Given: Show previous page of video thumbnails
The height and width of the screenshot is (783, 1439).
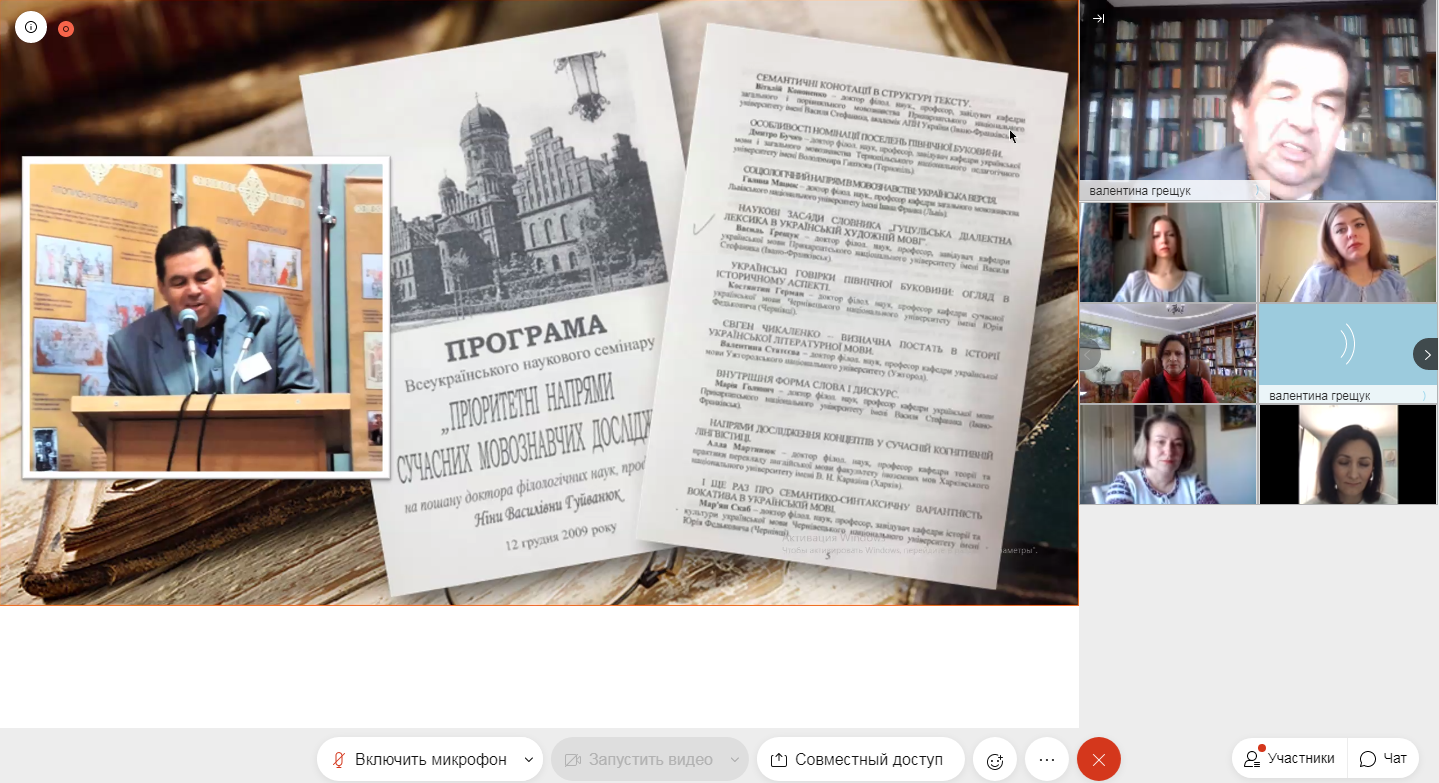Looking at the screenshot, I should pyautogui.click(x=1090, y=354).
